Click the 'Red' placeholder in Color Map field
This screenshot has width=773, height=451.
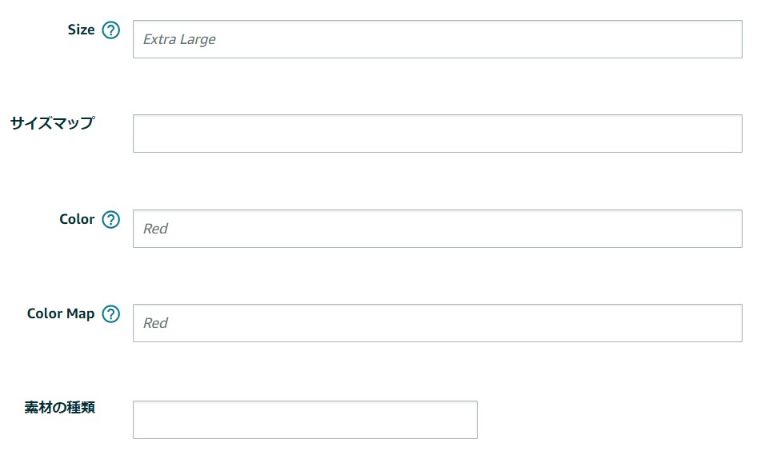155,323
